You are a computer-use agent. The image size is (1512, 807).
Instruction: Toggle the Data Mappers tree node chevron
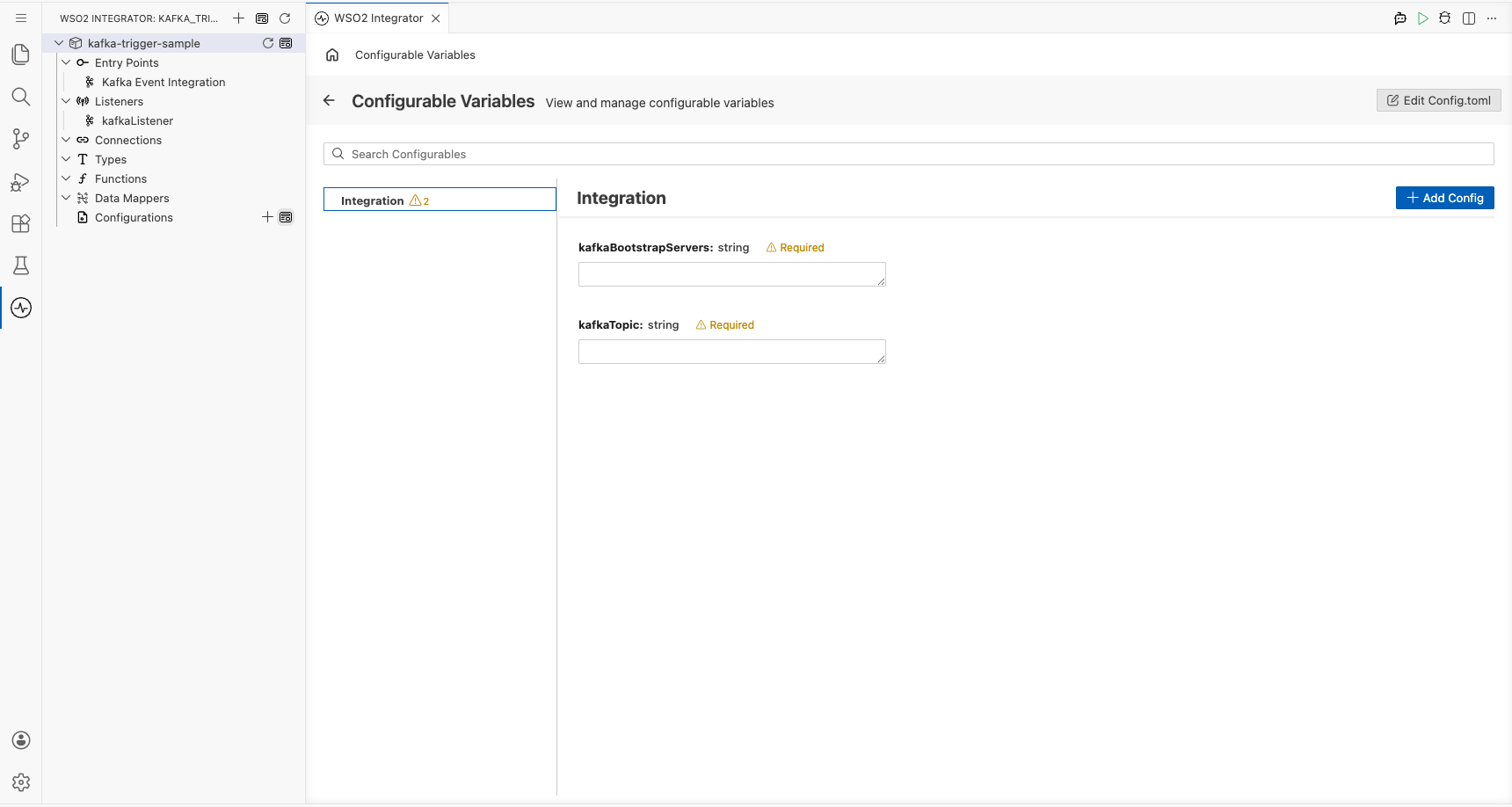(x=66, y=198)
